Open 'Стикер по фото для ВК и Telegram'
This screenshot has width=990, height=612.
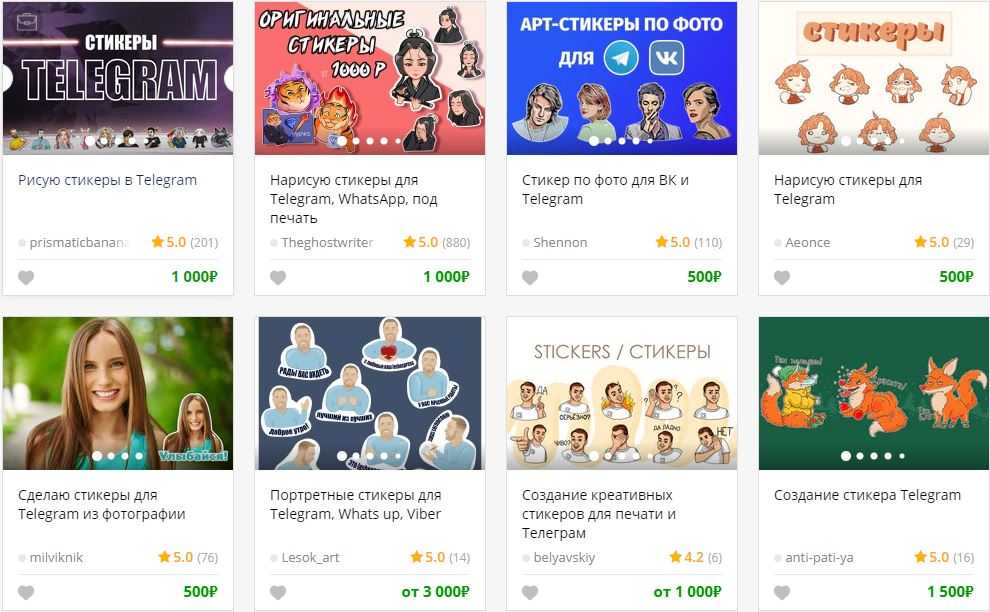605,189
